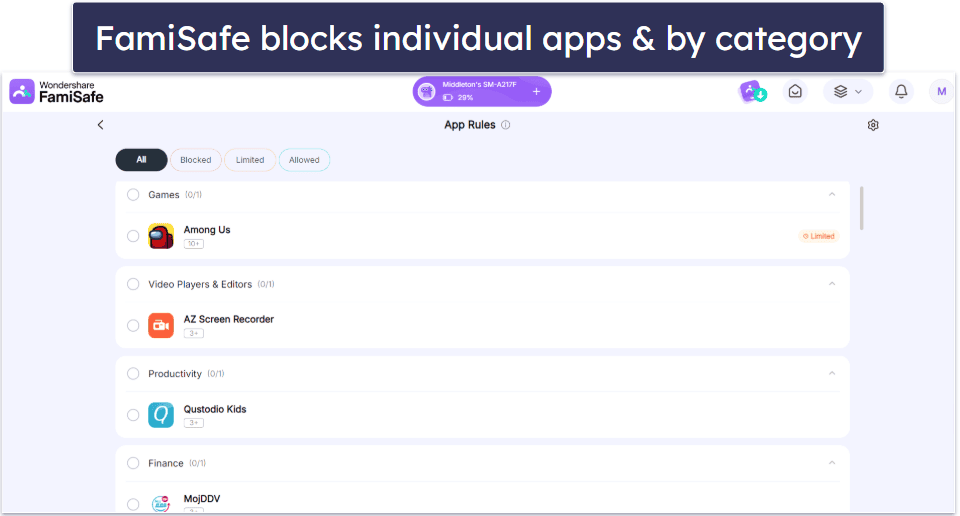Click the 29% battery indicator
The height and width of the screenshot is (516, 960).
point(458,97)
